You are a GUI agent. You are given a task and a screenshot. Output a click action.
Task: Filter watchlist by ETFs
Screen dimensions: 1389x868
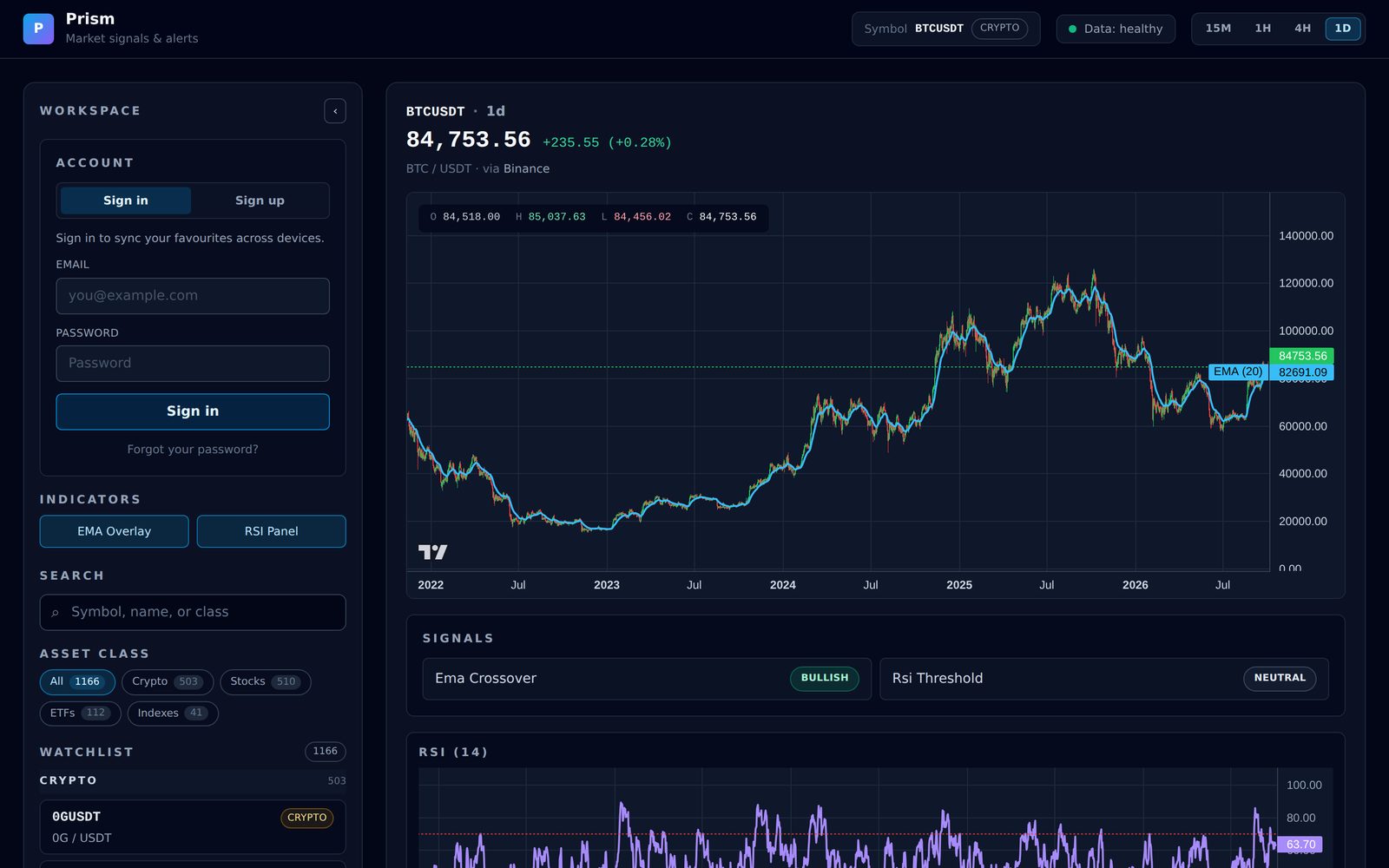(80, 713)
